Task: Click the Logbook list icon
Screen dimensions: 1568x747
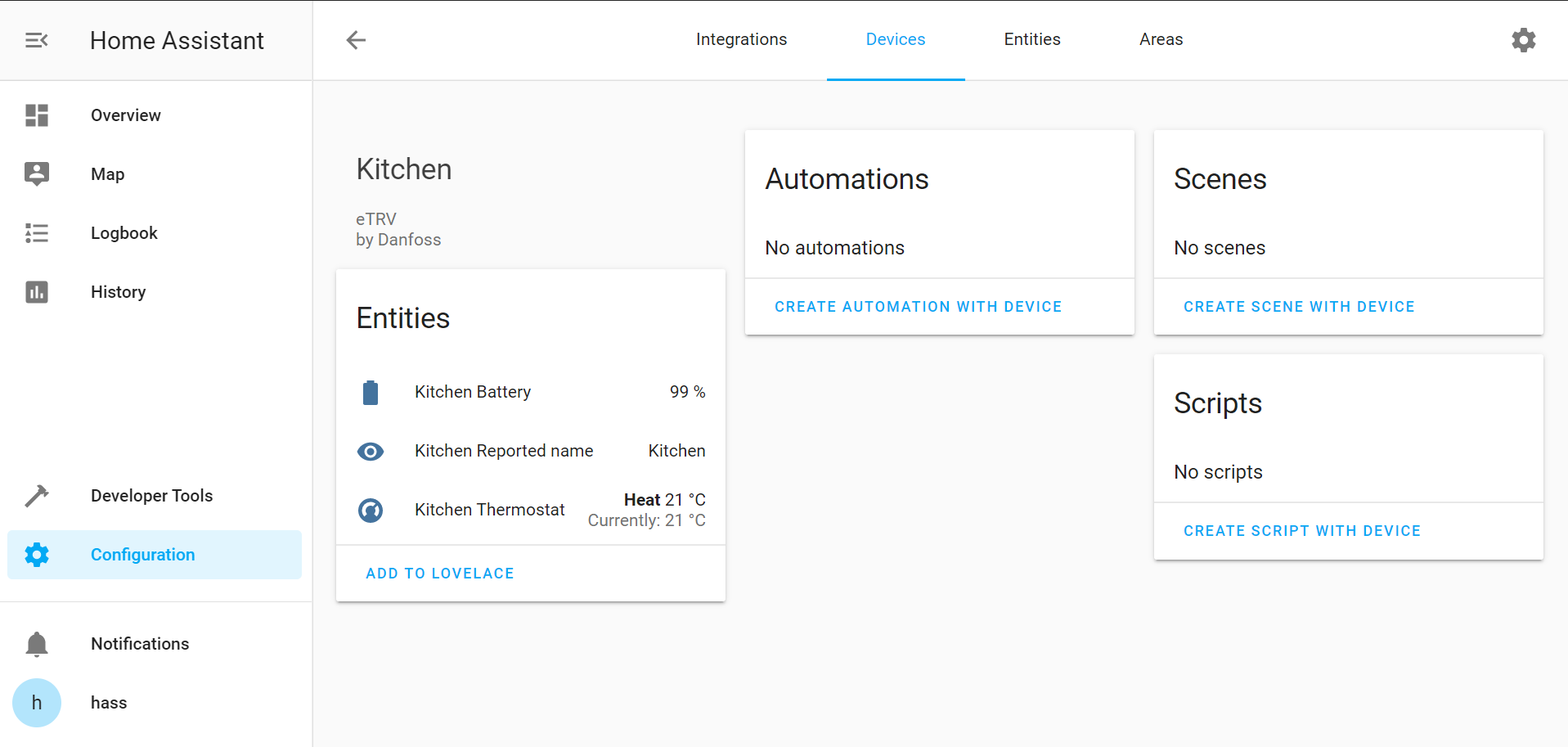Action: click(37, 233)
